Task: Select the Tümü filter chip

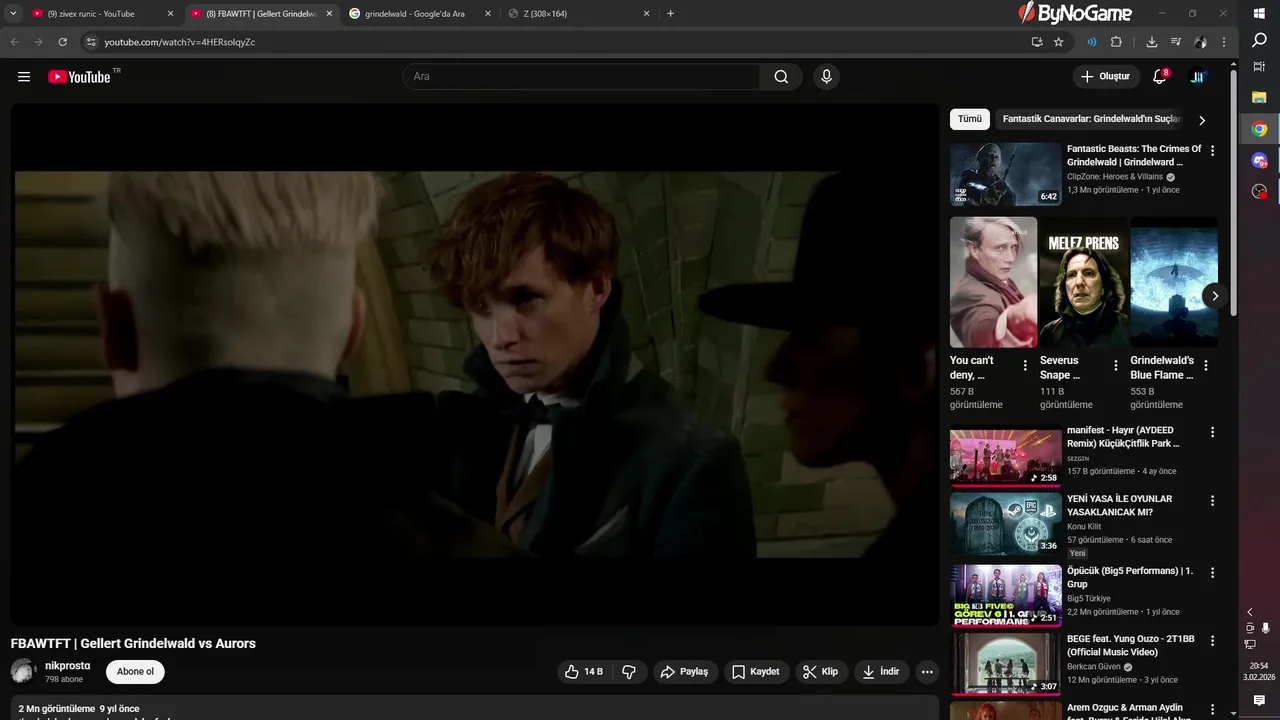Action: coord(970,119)
